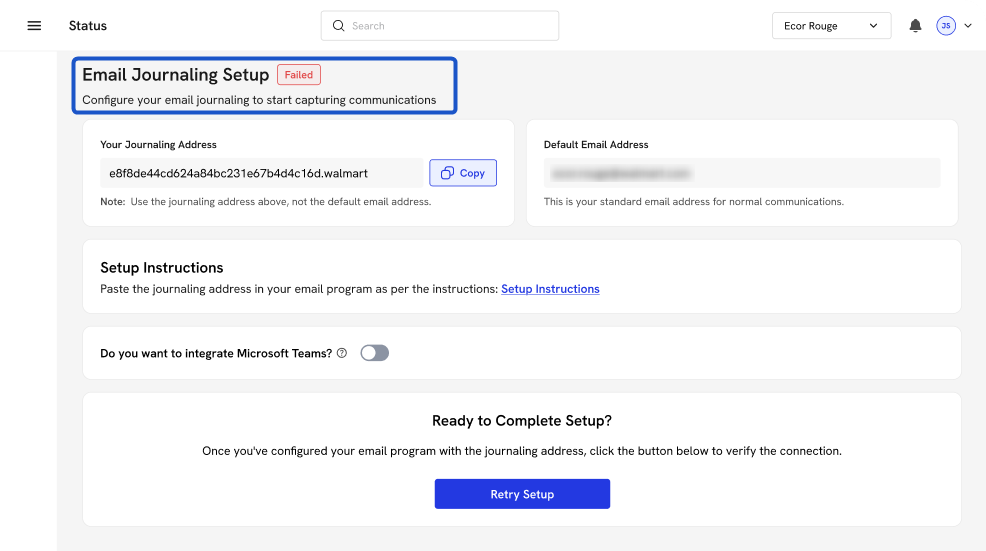Click into the Search input field

pos(450,26)
